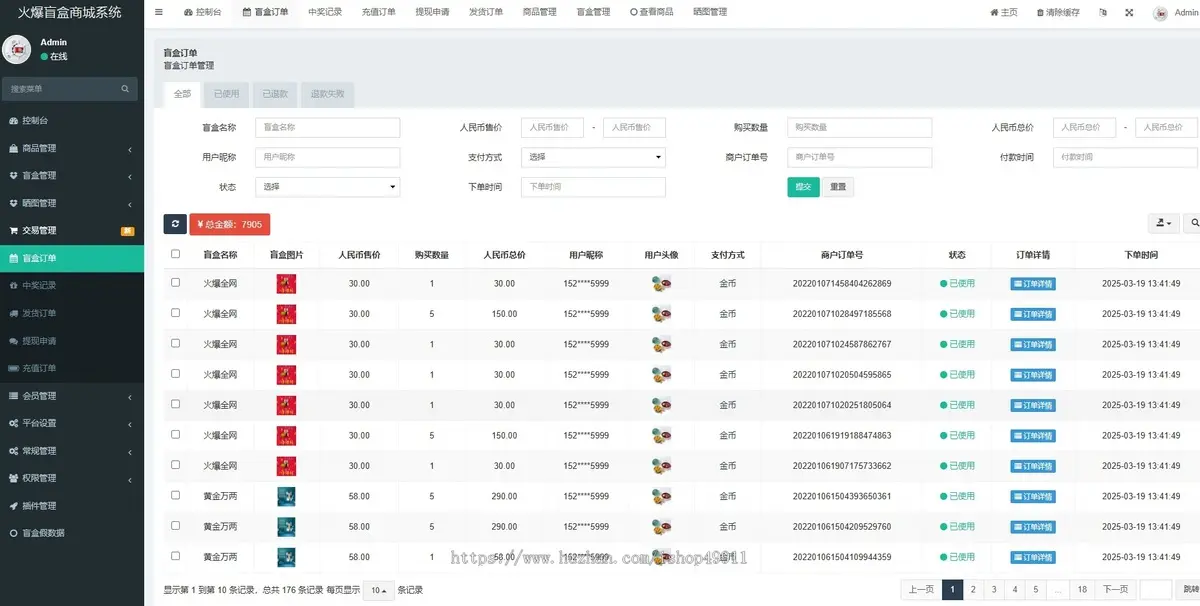Switch to the 已退款 filter tab
1200x606 pixels.
pos(275,94)
